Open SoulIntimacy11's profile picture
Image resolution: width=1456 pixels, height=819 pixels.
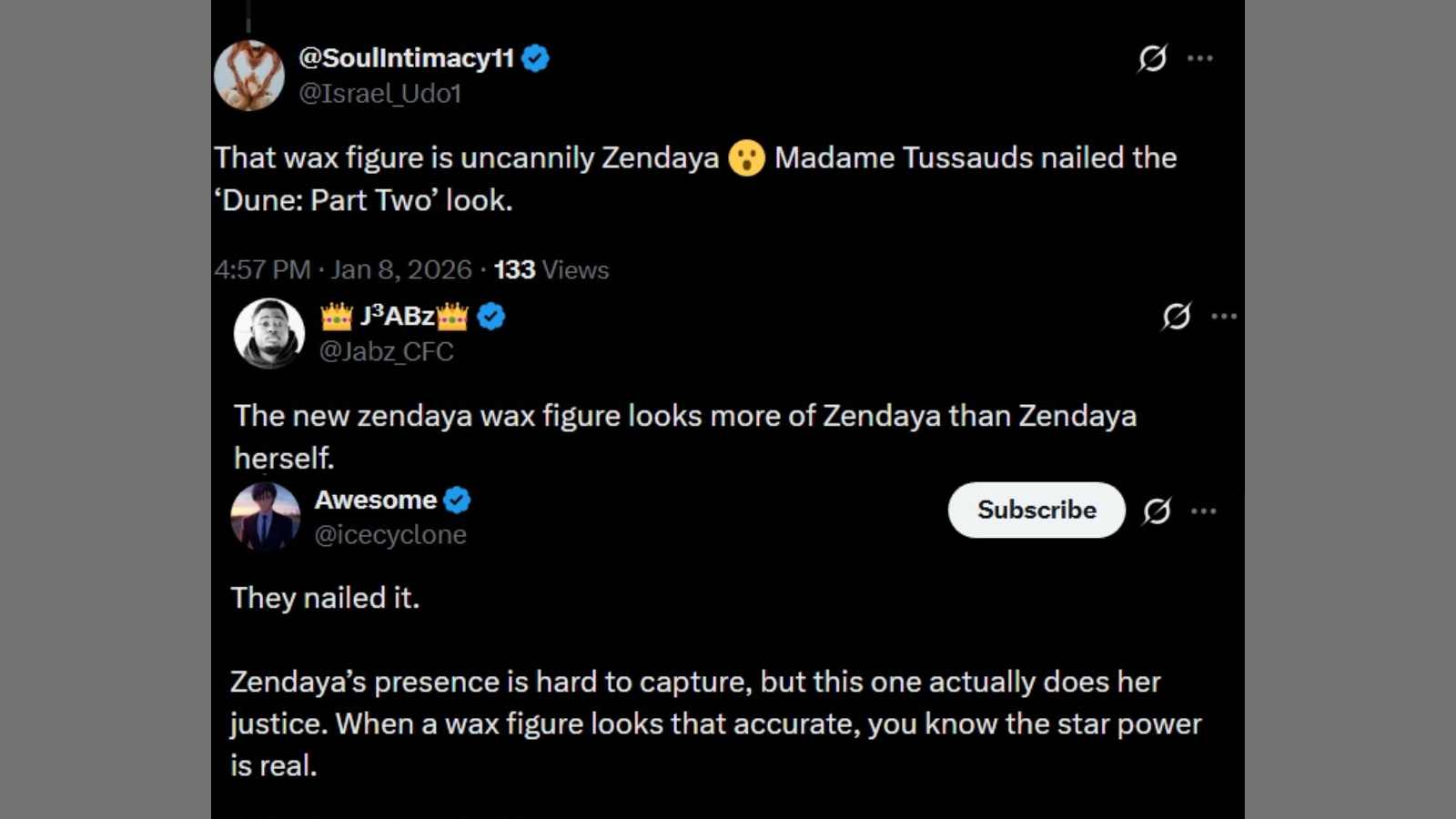[249, 75]
